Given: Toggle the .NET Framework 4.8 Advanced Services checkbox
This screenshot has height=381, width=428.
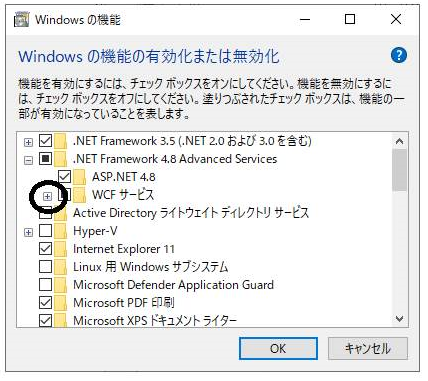Looking at the screenshot, I should [x=46, y=159].
